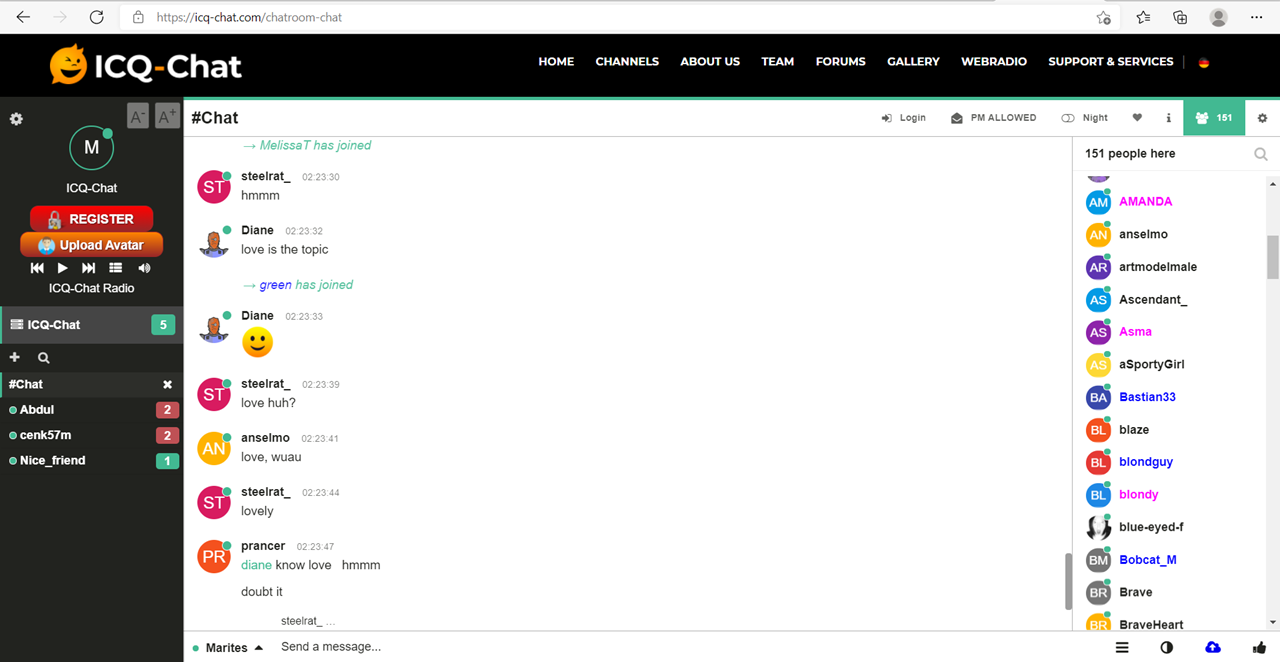Toggle the PM ALLOWED setting
The width and height of the screenshot is (1280, 662).
click(993, 118)
